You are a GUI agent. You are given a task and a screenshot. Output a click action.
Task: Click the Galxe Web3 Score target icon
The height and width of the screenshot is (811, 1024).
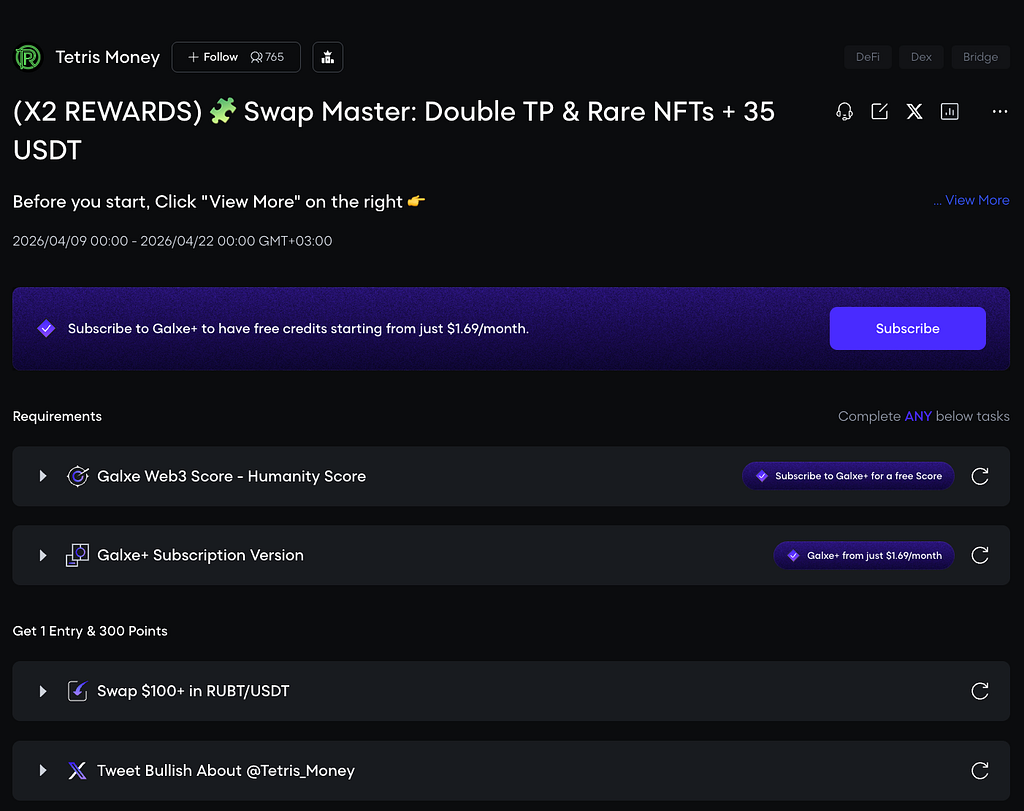coord(78,476)
